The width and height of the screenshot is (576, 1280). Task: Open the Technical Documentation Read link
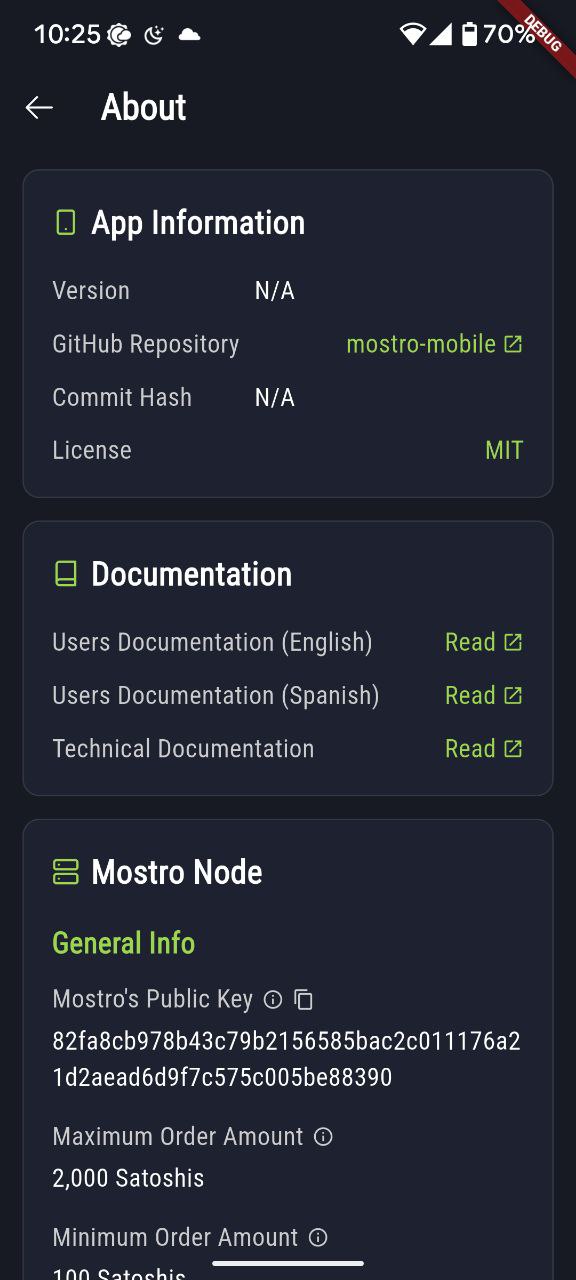point(470,748)
